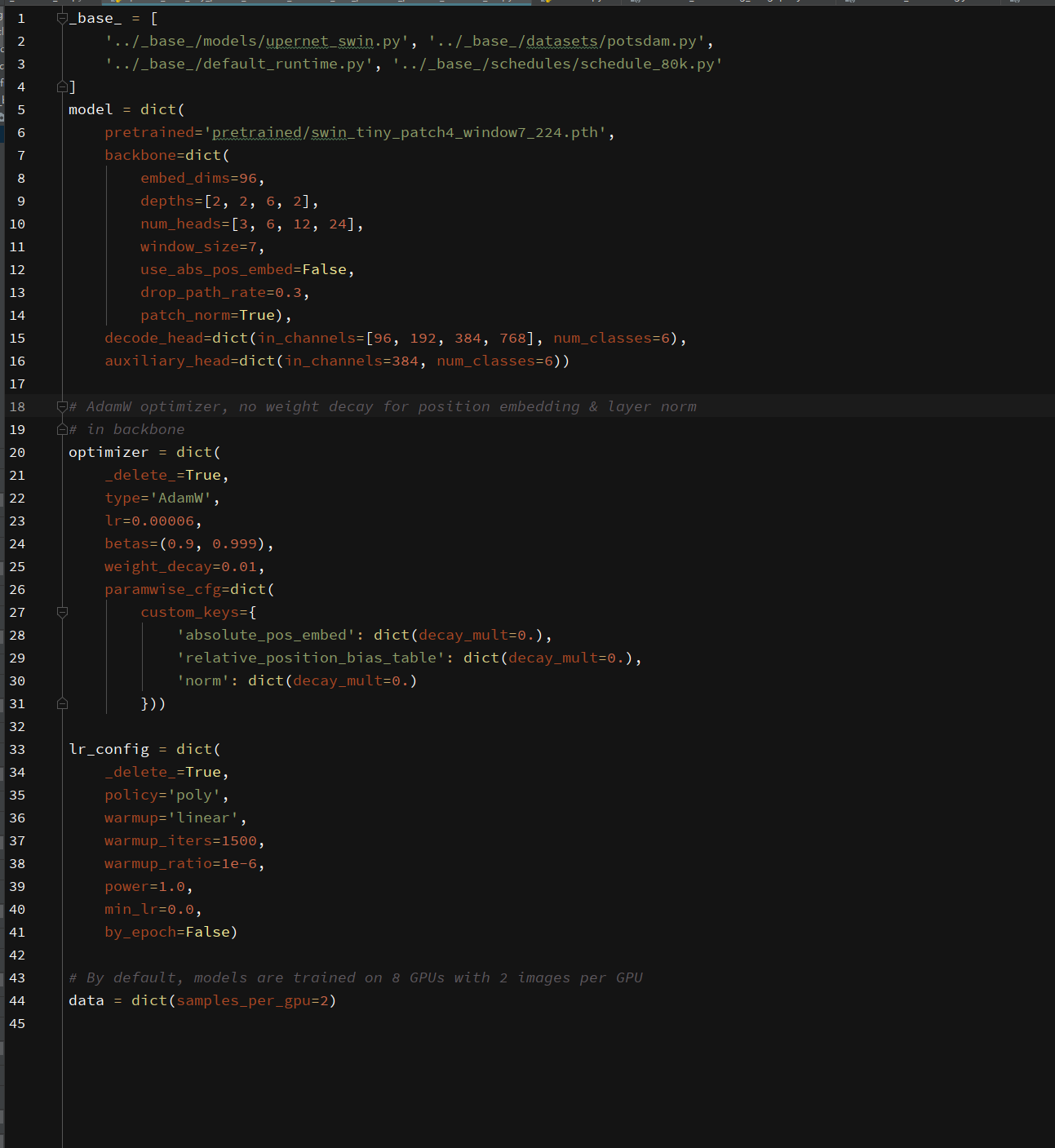This screenshot has width=1055, height=1148.
Task: Collapse the _base_ list fold arrow
Action: pos(63,17)
